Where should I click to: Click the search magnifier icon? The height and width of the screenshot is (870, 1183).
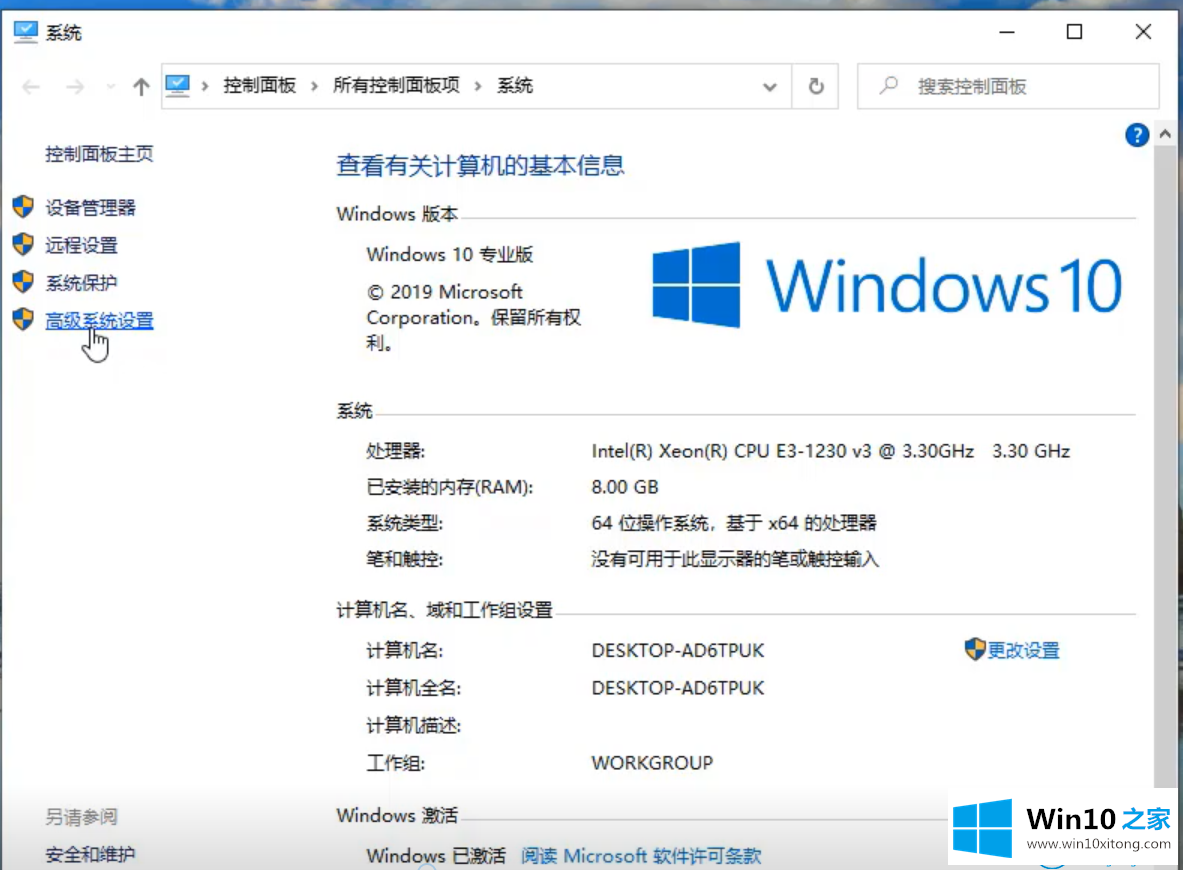(889, 85)
